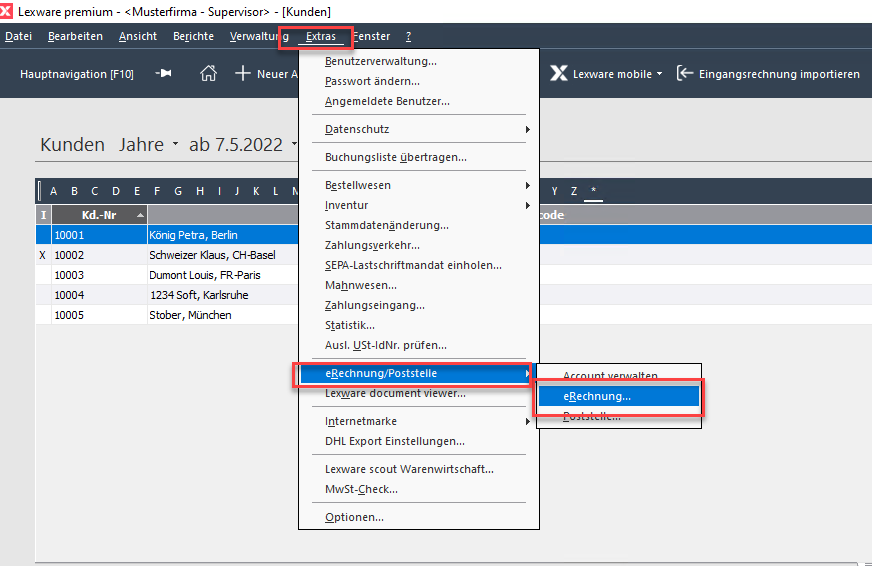Click the X marker in row 10002
Viewport: 872px width, 566px height.
(x=43, y=255)
